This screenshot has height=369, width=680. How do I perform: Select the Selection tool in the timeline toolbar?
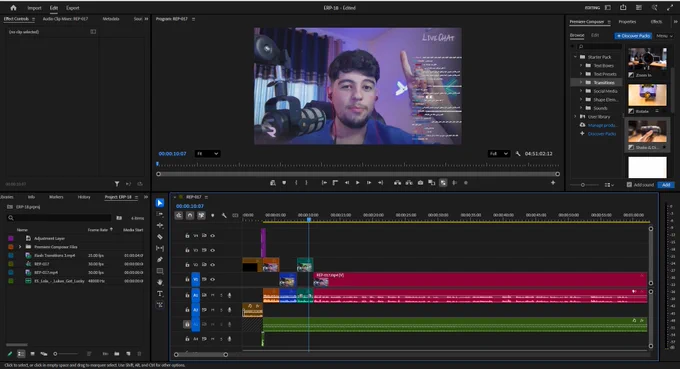pyautogui.click(x=160, y=203)
